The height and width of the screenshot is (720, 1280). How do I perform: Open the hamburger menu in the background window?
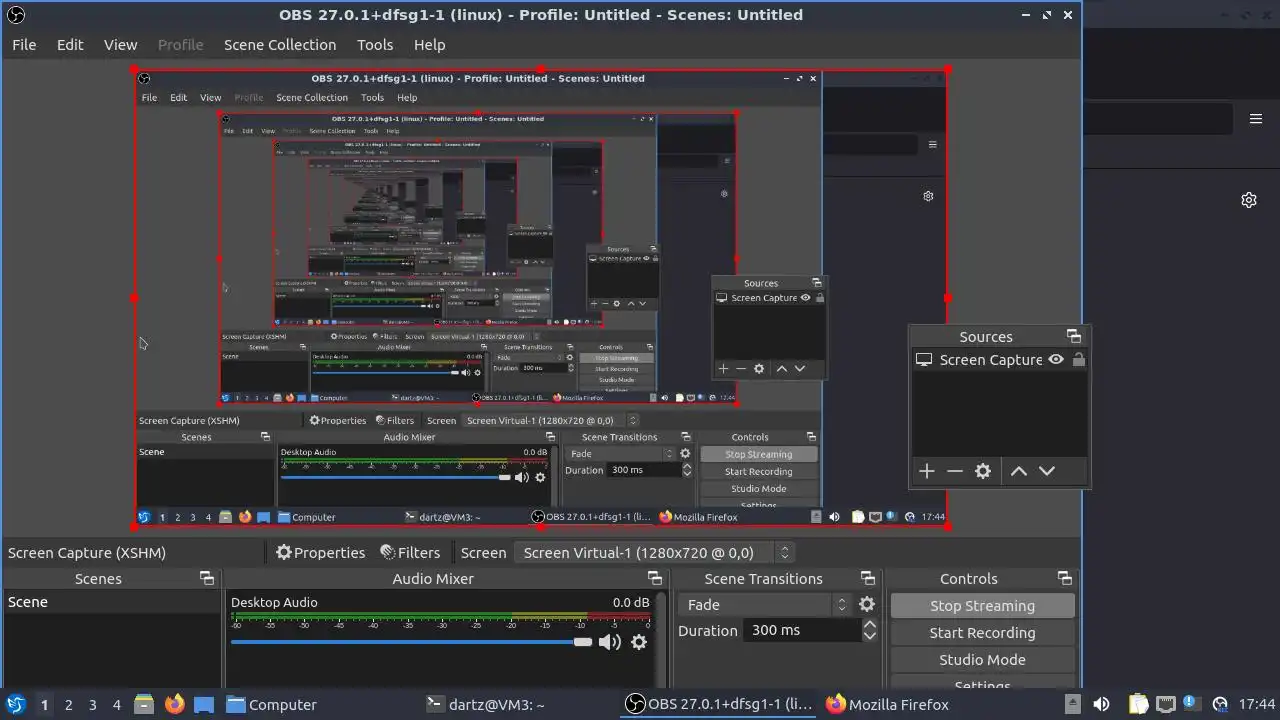1256,119
